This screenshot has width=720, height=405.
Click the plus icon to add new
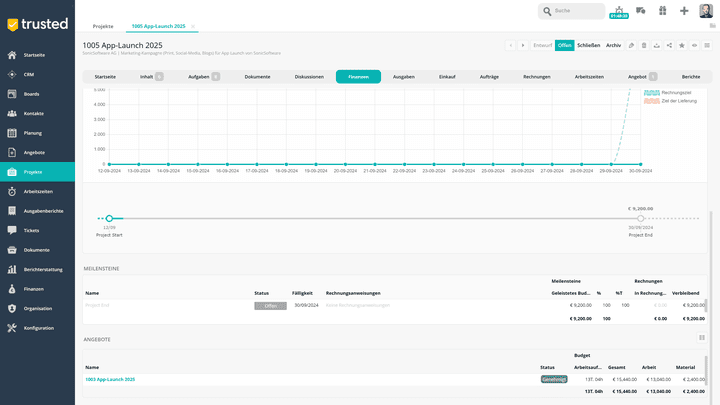(x=684, y=11)
